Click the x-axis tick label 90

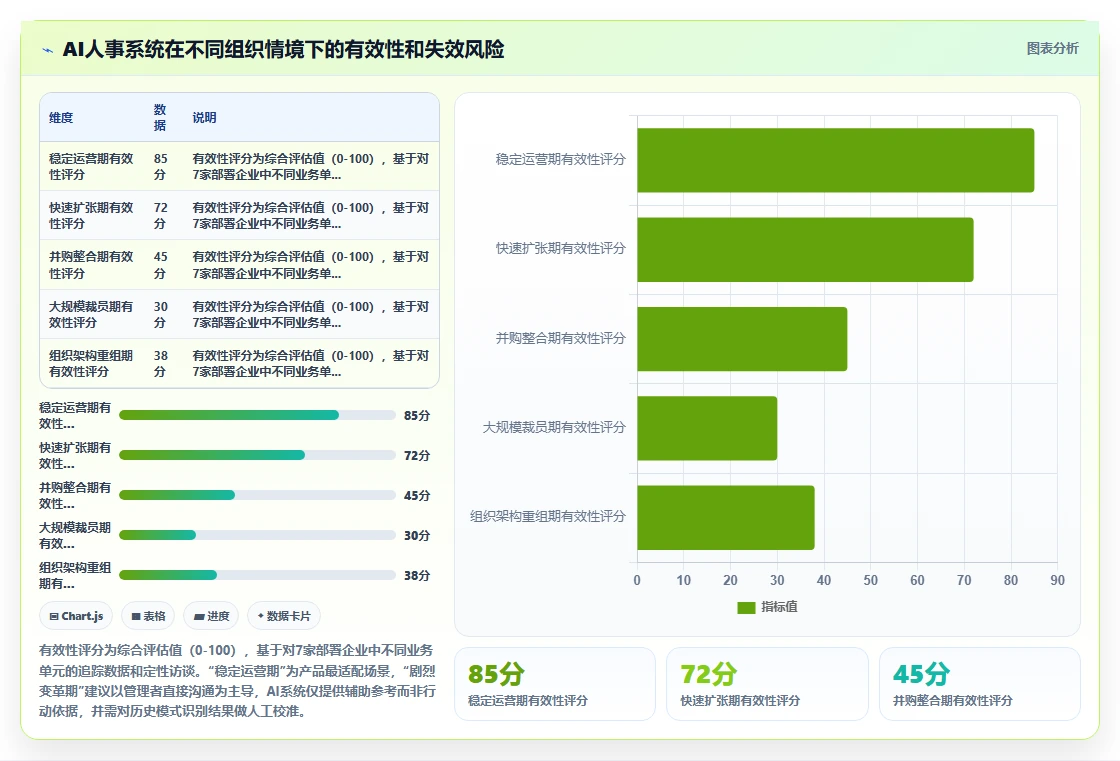(x=1057, y=580)
